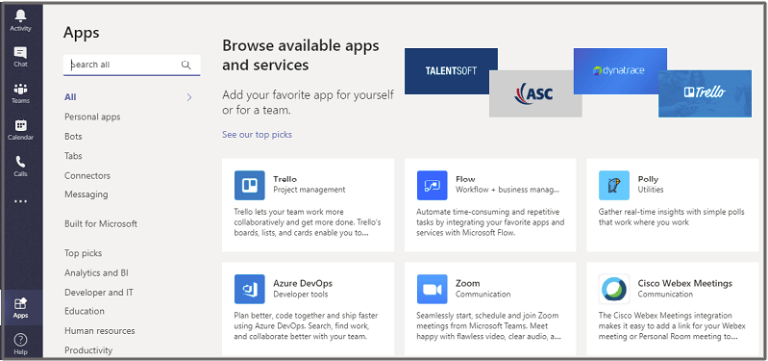Select the Productivity category
The image size is (768, 361).
88,350
